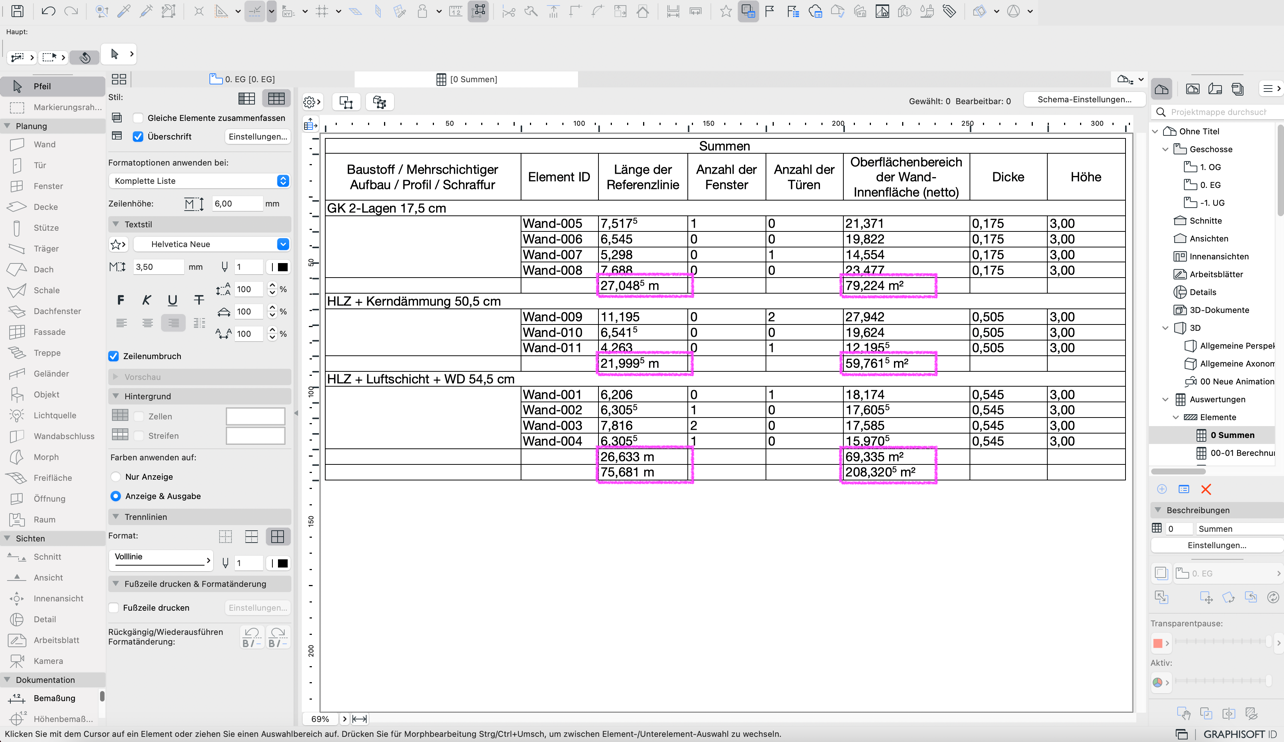
Task: Select the Bemaßung tool
Action: (52, 698)
